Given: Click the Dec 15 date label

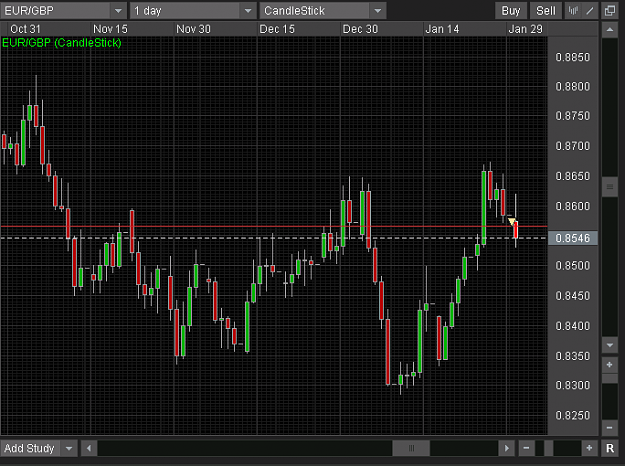Looking at the screenshot, I should pyautogui.click(x=277, y=29).
